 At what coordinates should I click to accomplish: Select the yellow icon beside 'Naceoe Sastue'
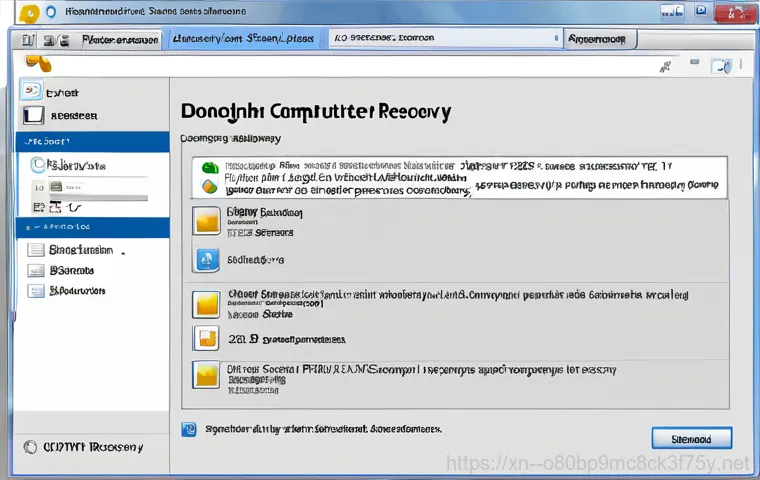(206, 305)
